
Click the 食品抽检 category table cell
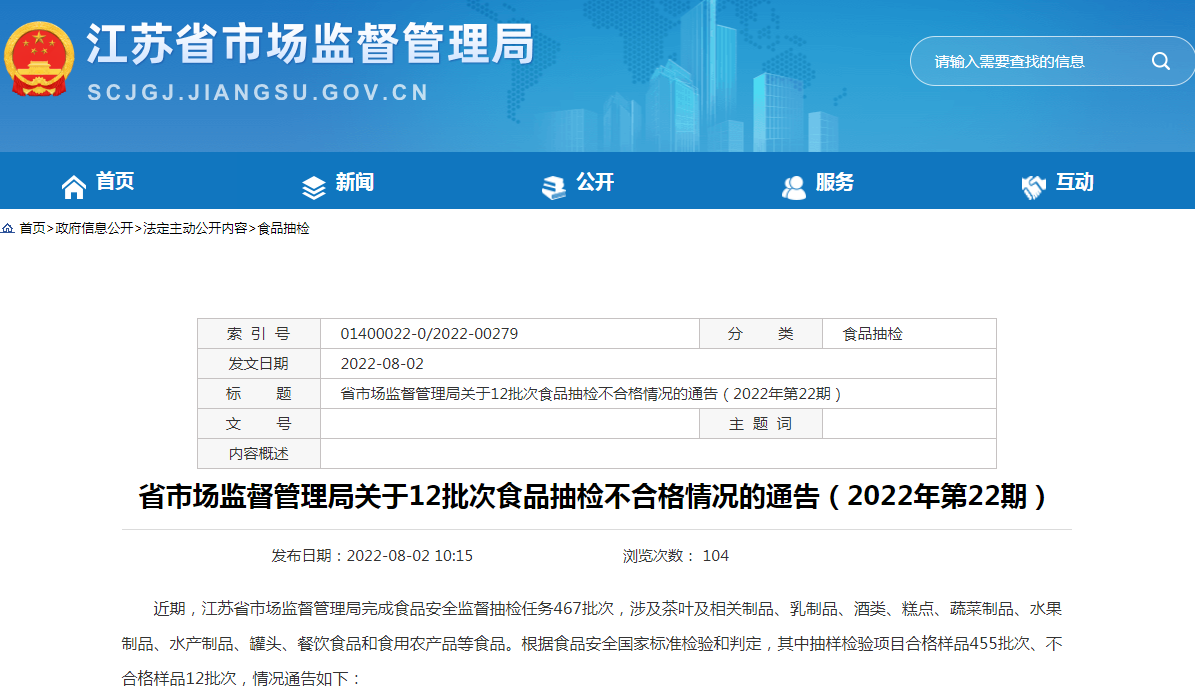click(x=909, y=334)
